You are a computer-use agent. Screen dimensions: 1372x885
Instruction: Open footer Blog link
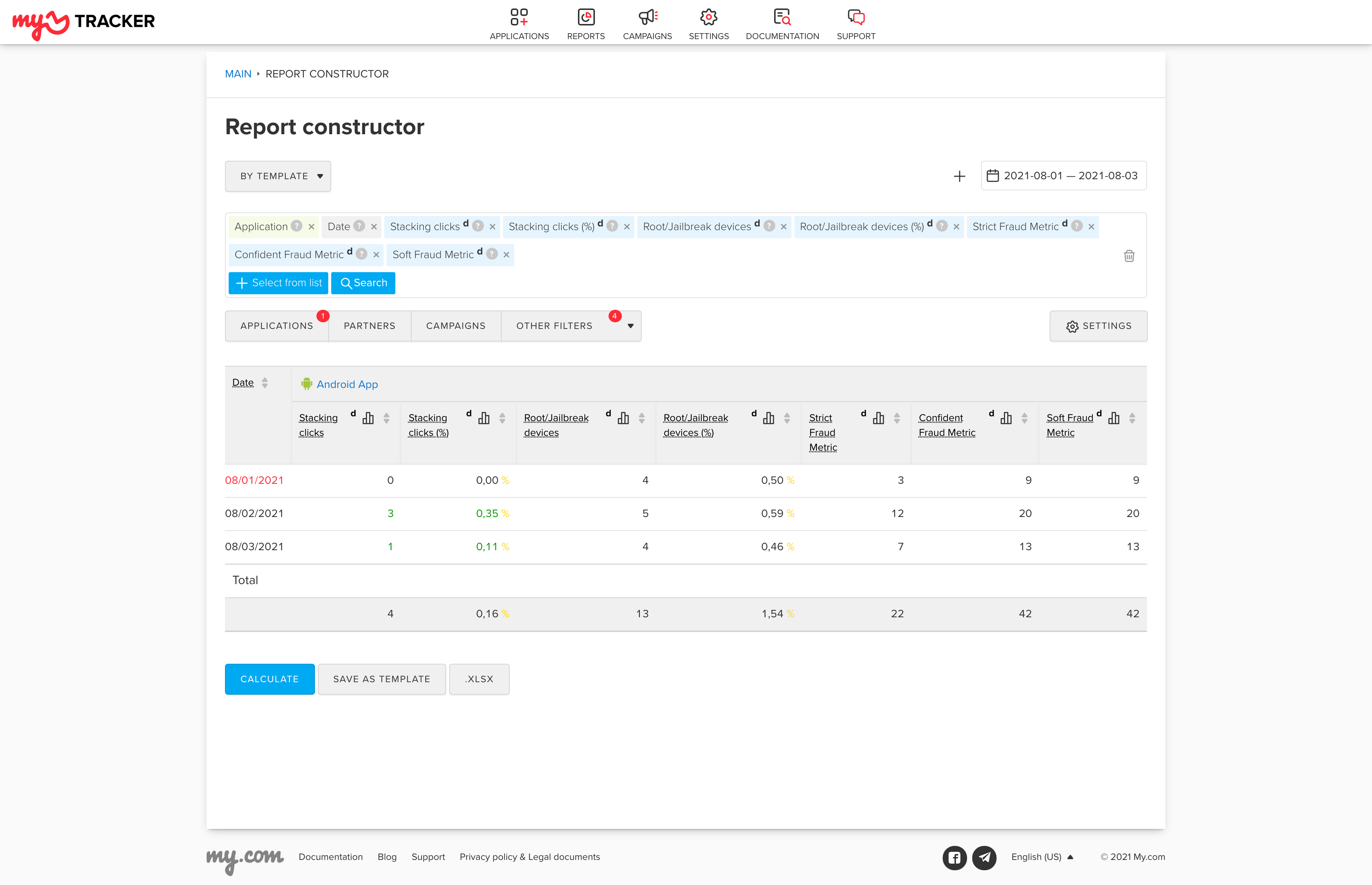(x=387, y=857)
